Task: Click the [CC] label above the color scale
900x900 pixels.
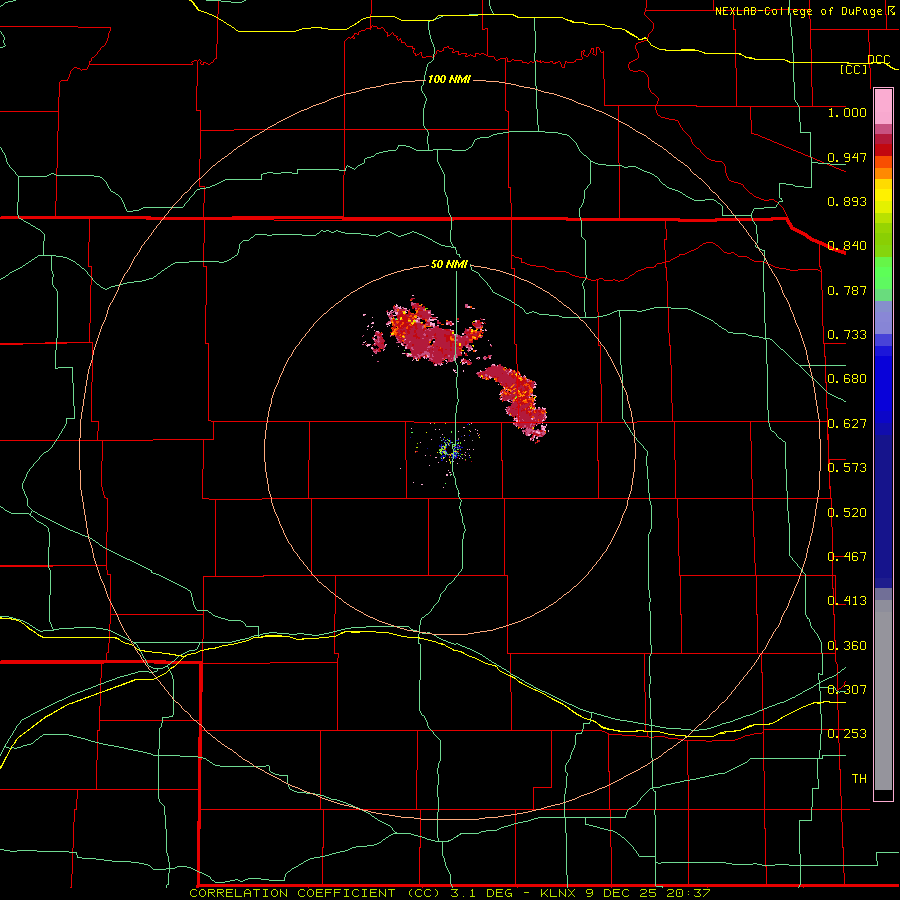Action: click(853, 69)
